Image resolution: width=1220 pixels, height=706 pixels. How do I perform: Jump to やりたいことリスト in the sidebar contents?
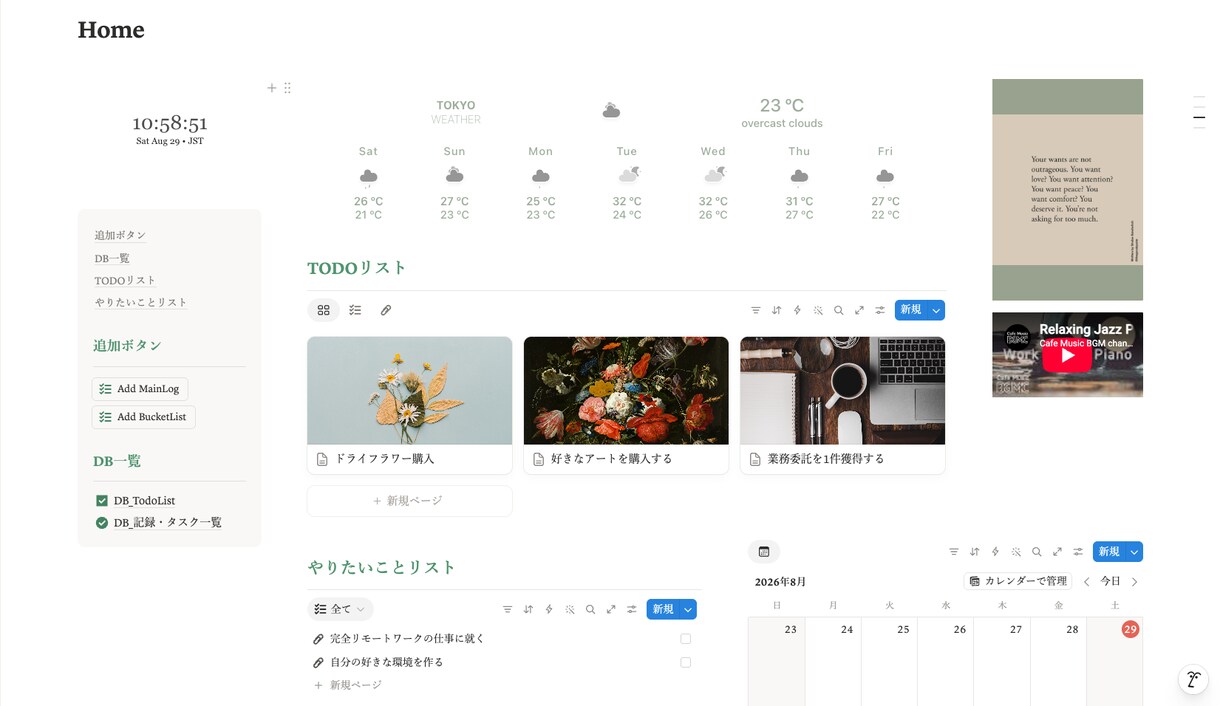click(x=141, y=302)
